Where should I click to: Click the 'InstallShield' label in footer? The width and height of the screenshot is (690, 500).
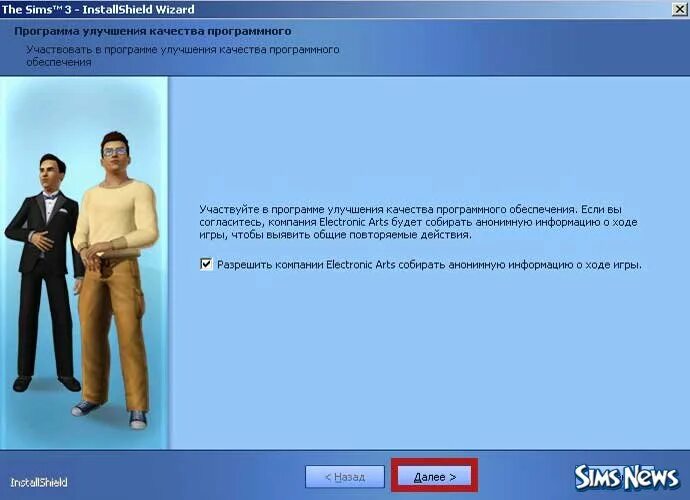[x=39, y=482]
